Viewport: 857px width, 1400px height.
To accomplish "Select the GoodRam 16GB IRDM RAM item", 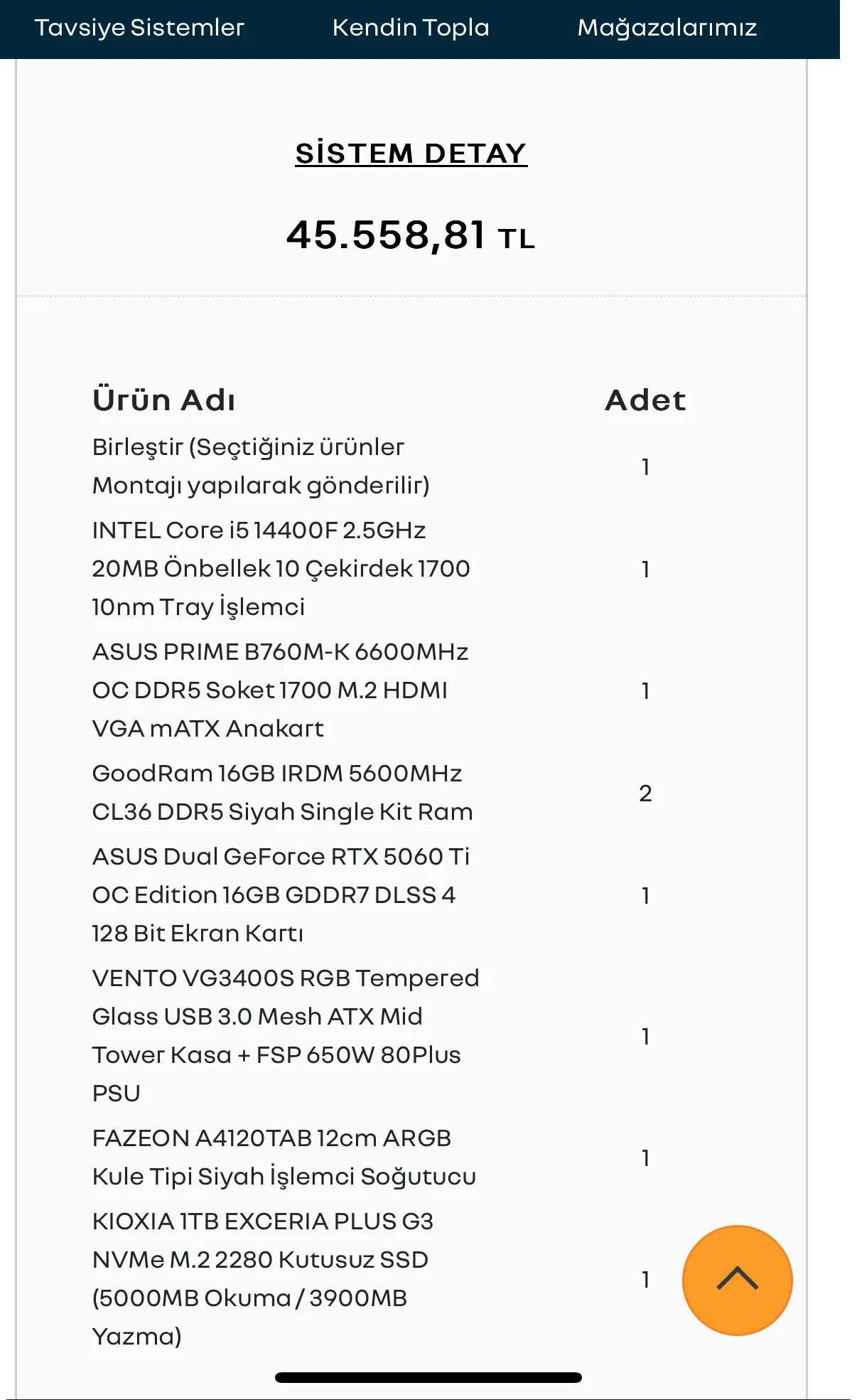I will (282, 793).
